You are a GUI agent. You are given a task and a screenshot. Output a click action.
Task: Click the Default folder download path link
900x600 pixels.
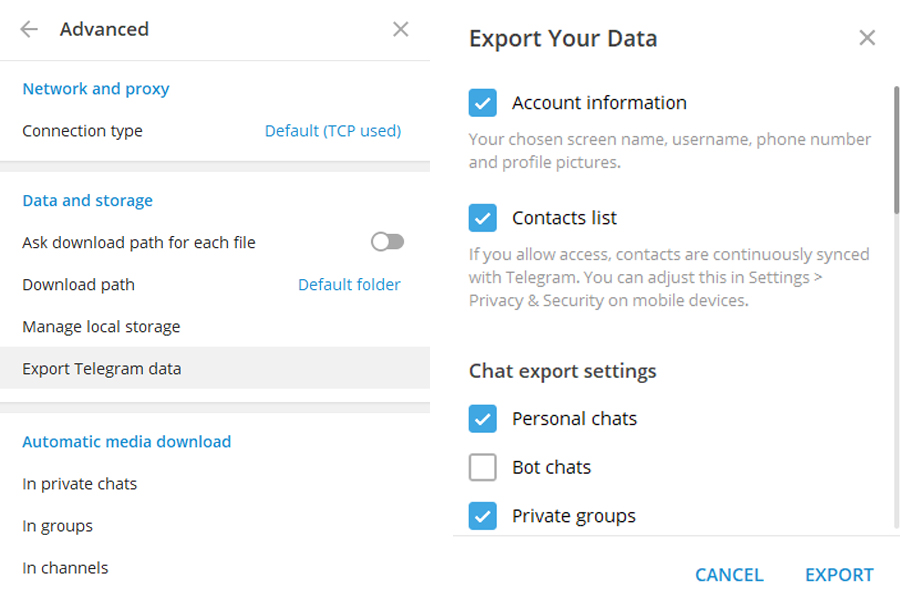click(349, 285)
